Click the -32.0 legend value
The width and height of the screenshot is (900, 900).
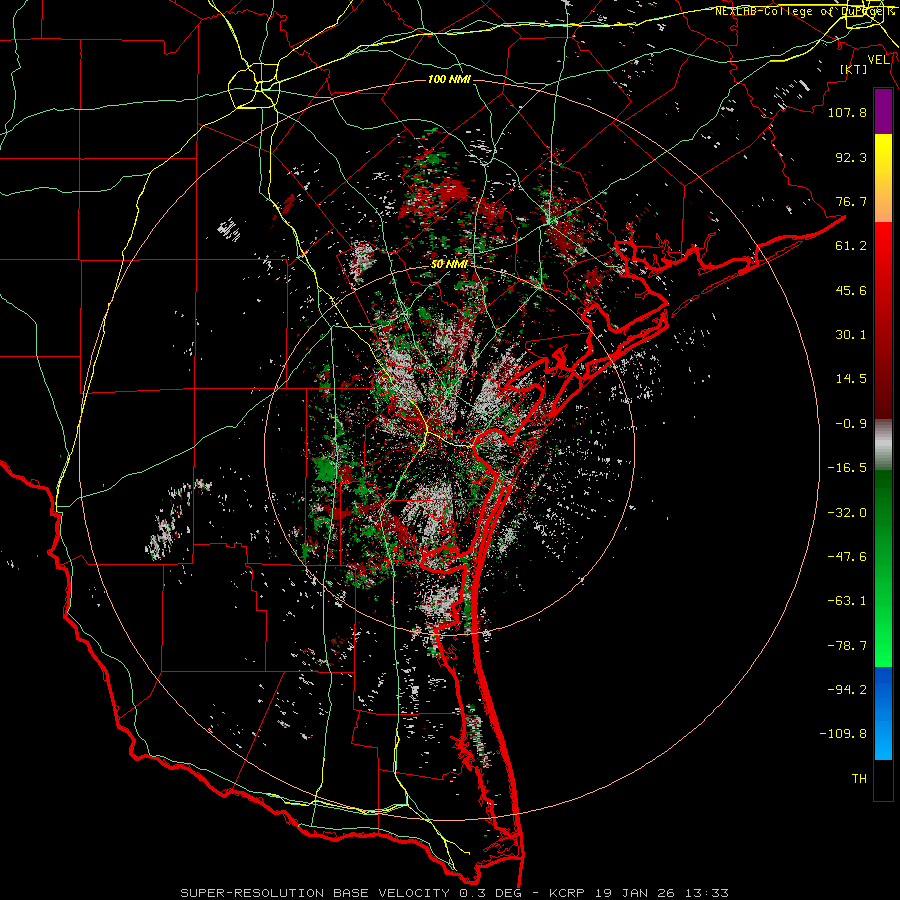pyautogui.click(x=847, y=513)
